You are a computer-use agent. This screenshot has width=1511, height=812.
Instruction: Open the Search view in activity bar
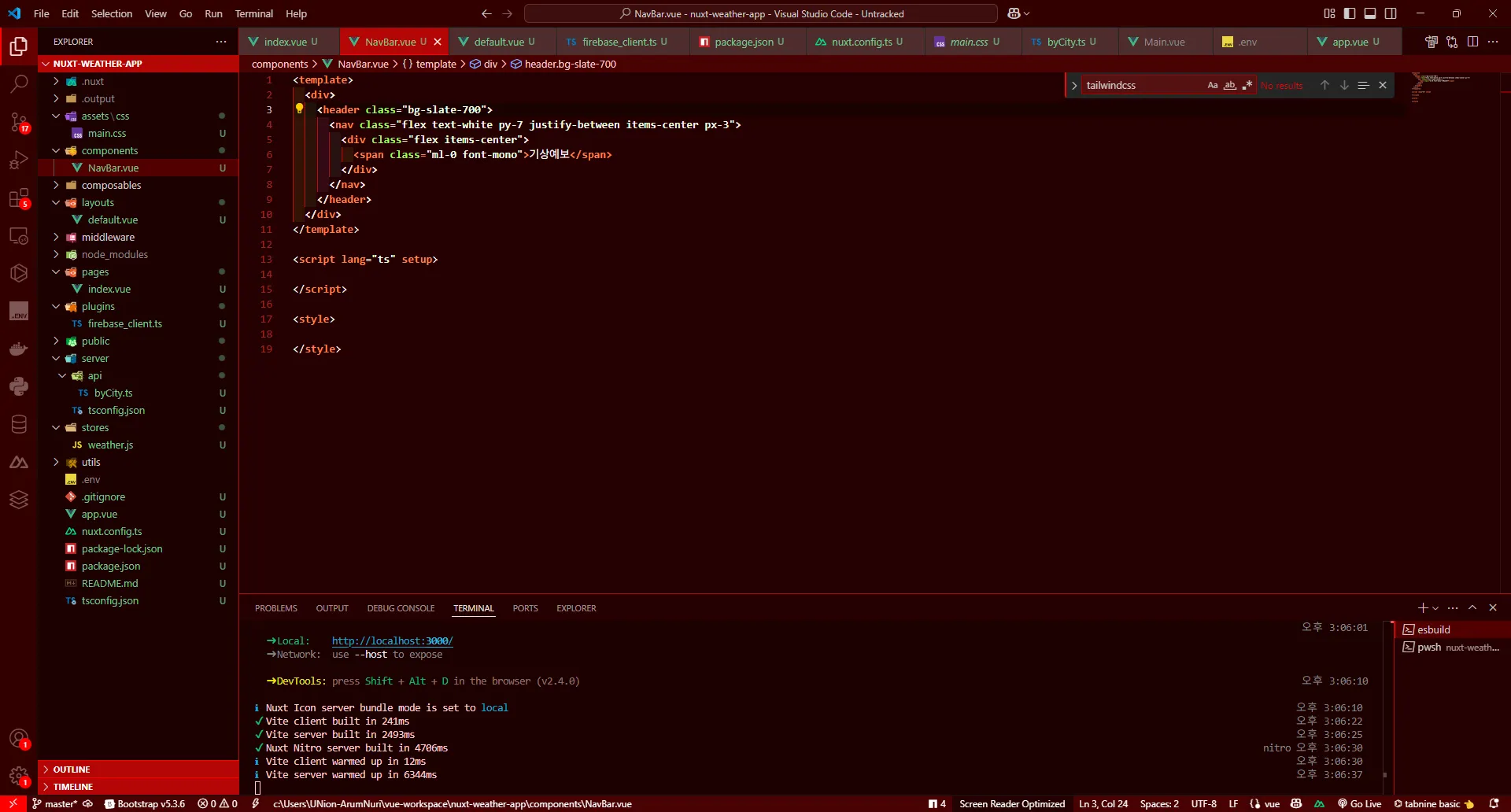pos(19,83)
